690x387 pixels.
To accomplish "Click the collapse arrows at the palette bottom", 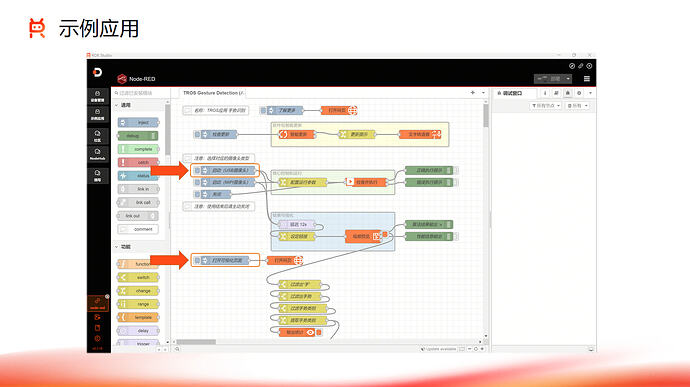I will (162, 349).
